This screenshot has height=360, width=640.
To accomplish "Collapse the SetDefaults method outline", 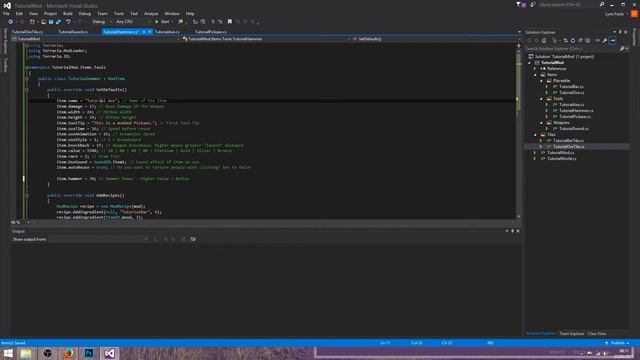I will click(x=27, y=90).
